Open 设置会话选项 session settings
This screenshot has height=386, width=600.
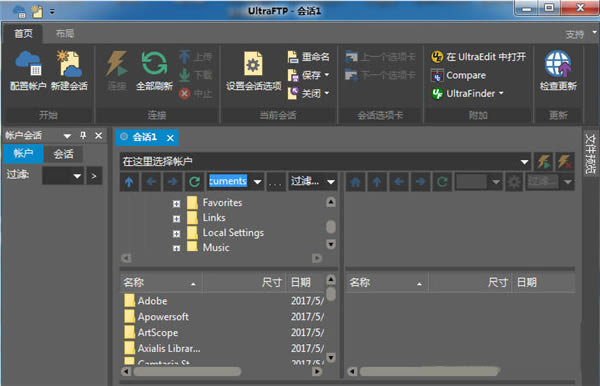tap(254, 71)
